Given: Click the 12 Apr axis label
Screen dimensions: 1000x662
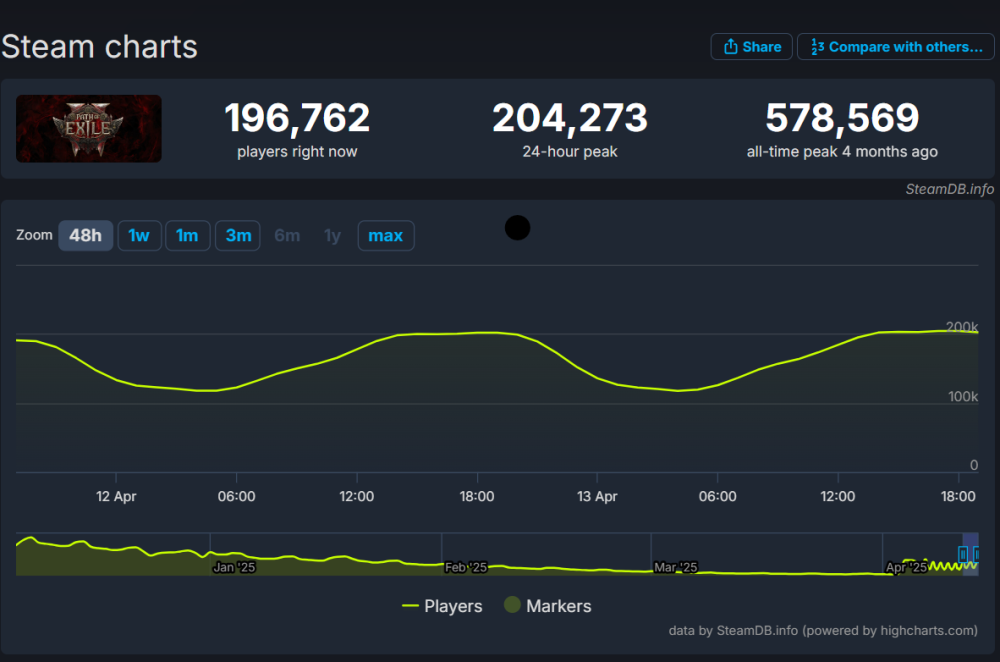Looking at the screenshot, I should [116, 496].
